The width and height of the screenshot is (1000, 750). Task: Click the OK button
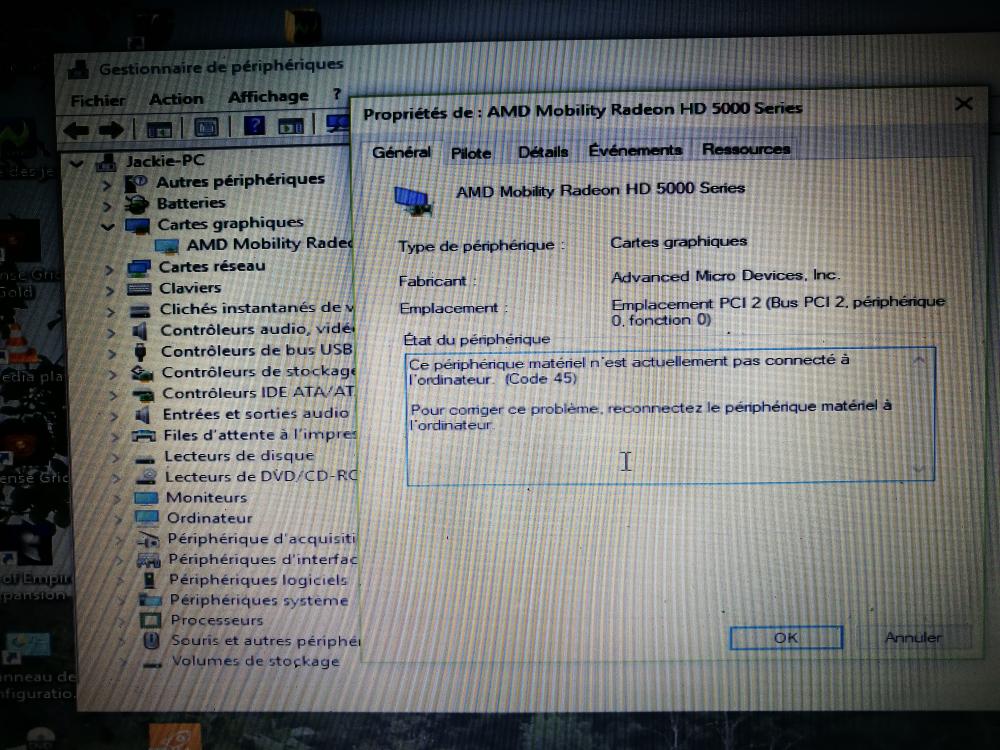click(x=786, y=638)
